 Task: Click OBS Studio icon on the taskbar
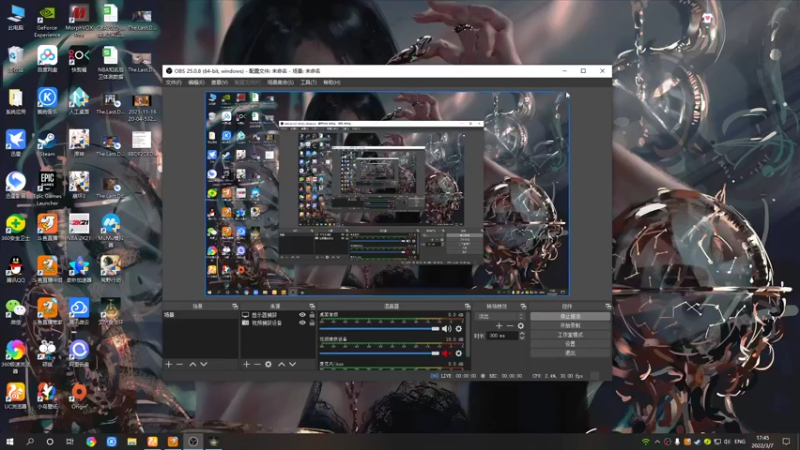click(x=193, y=442)
